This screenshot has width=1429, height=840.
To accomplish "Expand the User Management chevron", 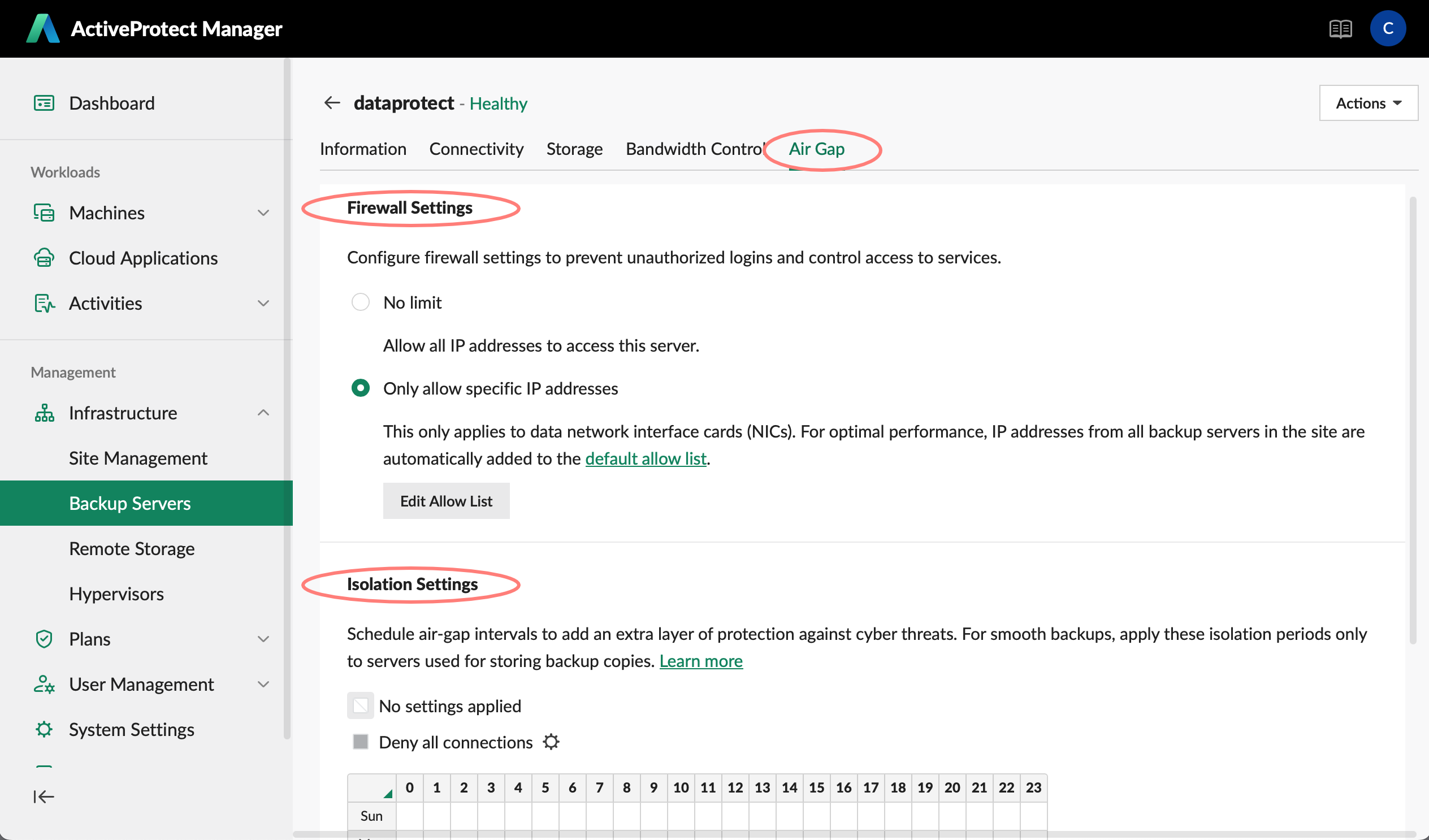I will click(263, 685).
